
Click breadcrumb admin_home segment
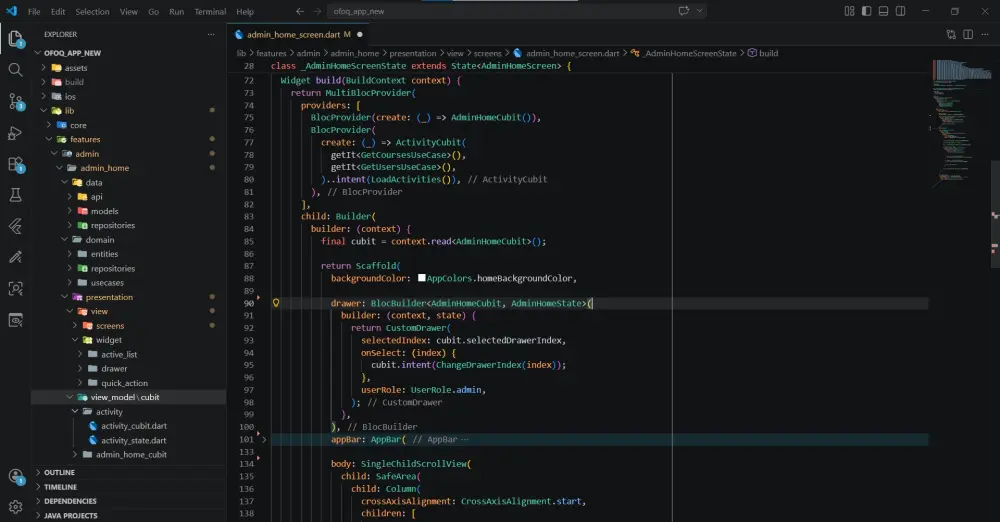355,53
